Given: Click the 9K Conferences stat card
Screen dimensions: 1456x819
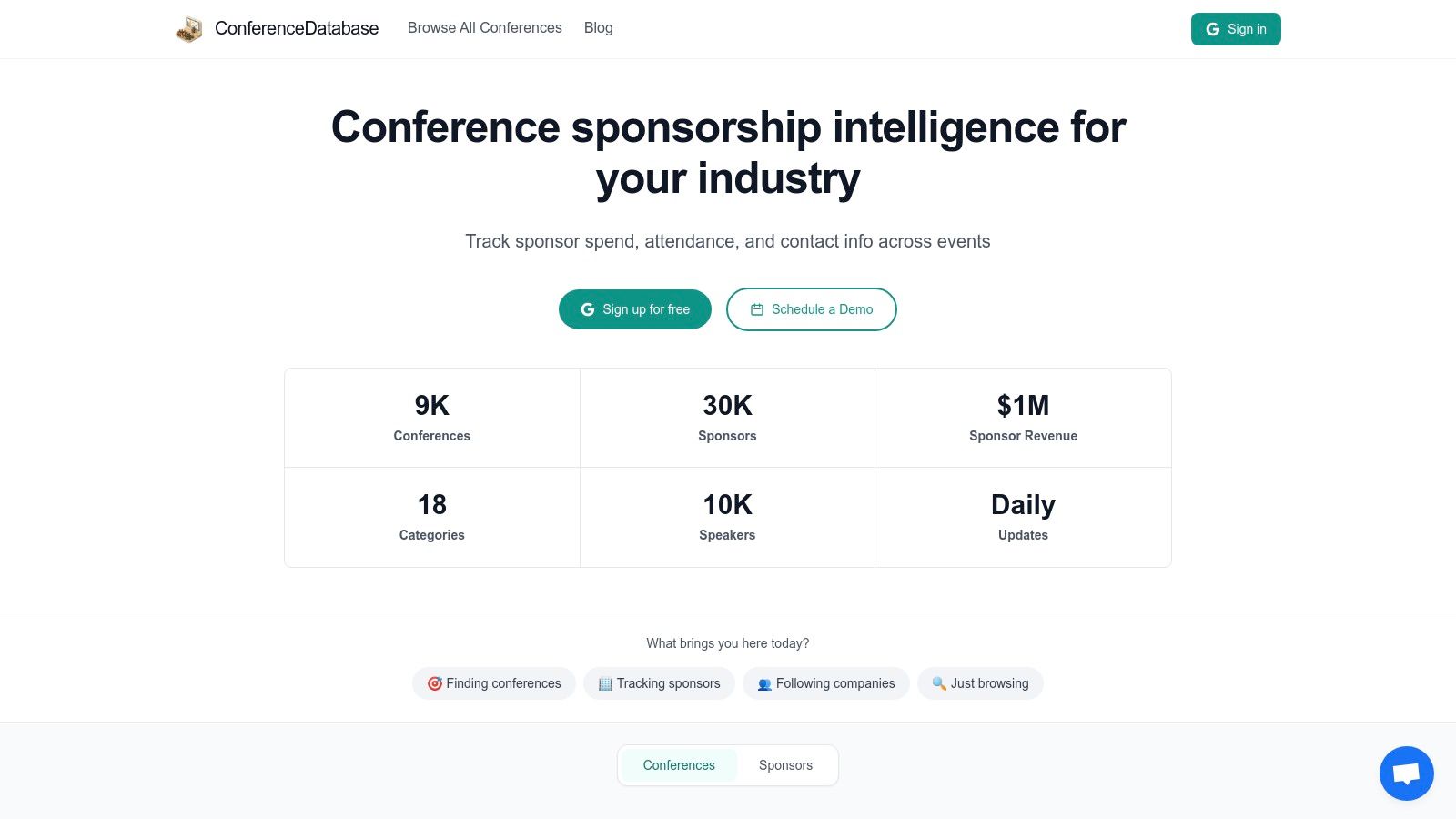Looking at the screenshot, I should pos(431,417).
